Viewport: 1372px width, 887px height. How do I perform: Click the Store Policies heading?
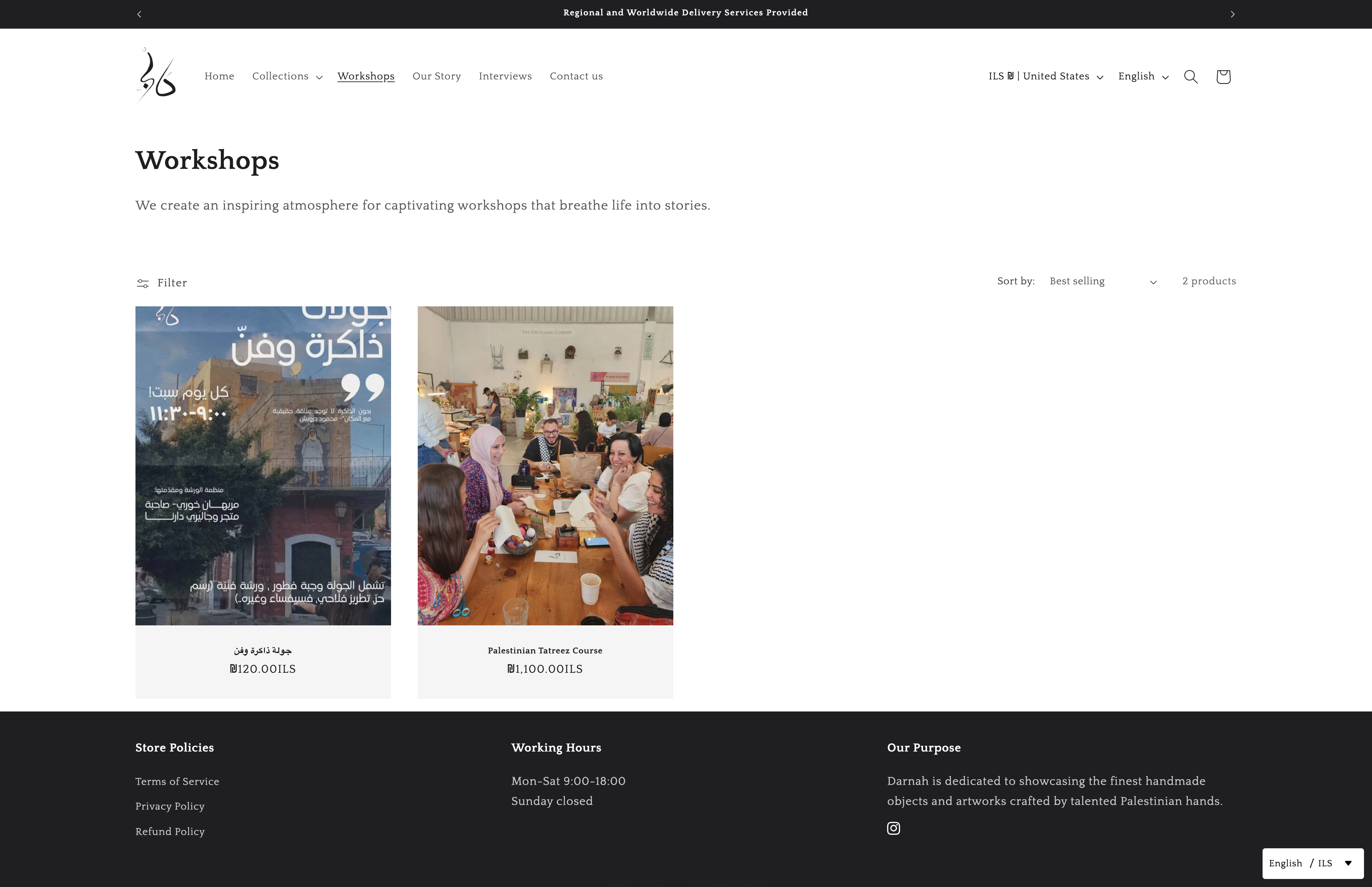coord(175,748)
